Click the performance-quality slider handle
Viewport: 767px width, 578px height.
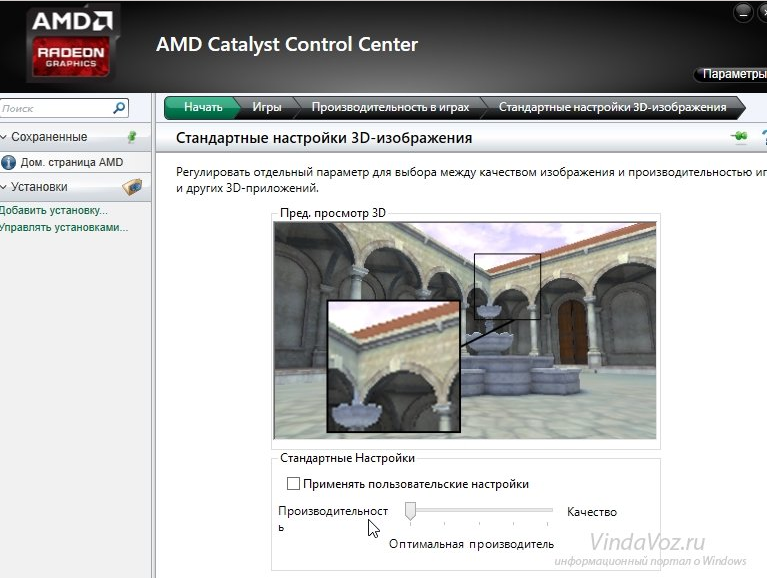tap(410, 511)
